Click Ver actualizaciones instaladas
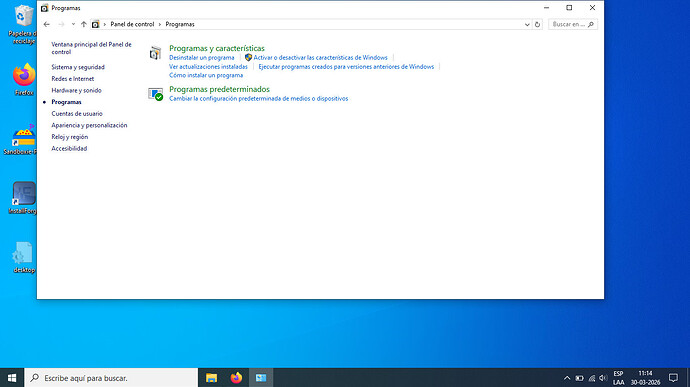 (x=208, y=67)
